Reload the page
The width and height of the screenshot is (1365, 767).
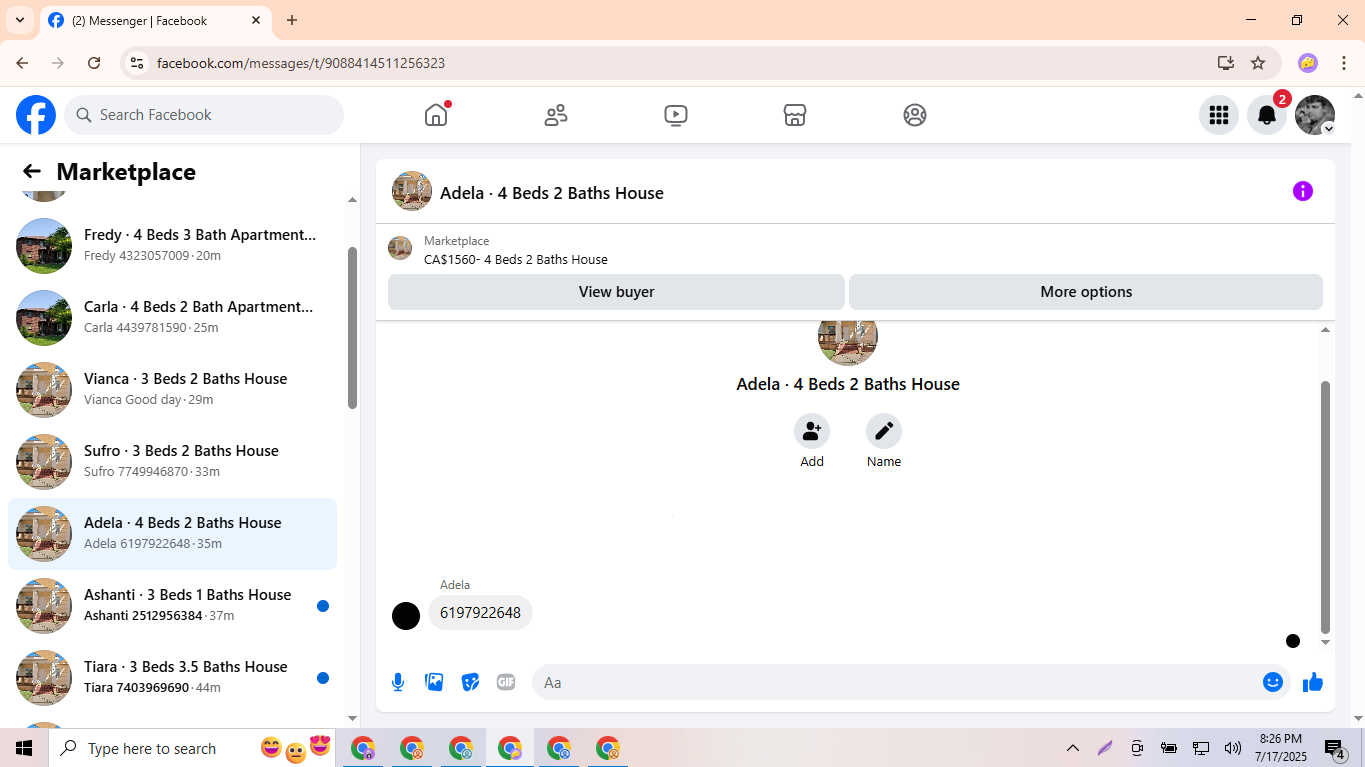pyautogui.click(x=94, y=63)
